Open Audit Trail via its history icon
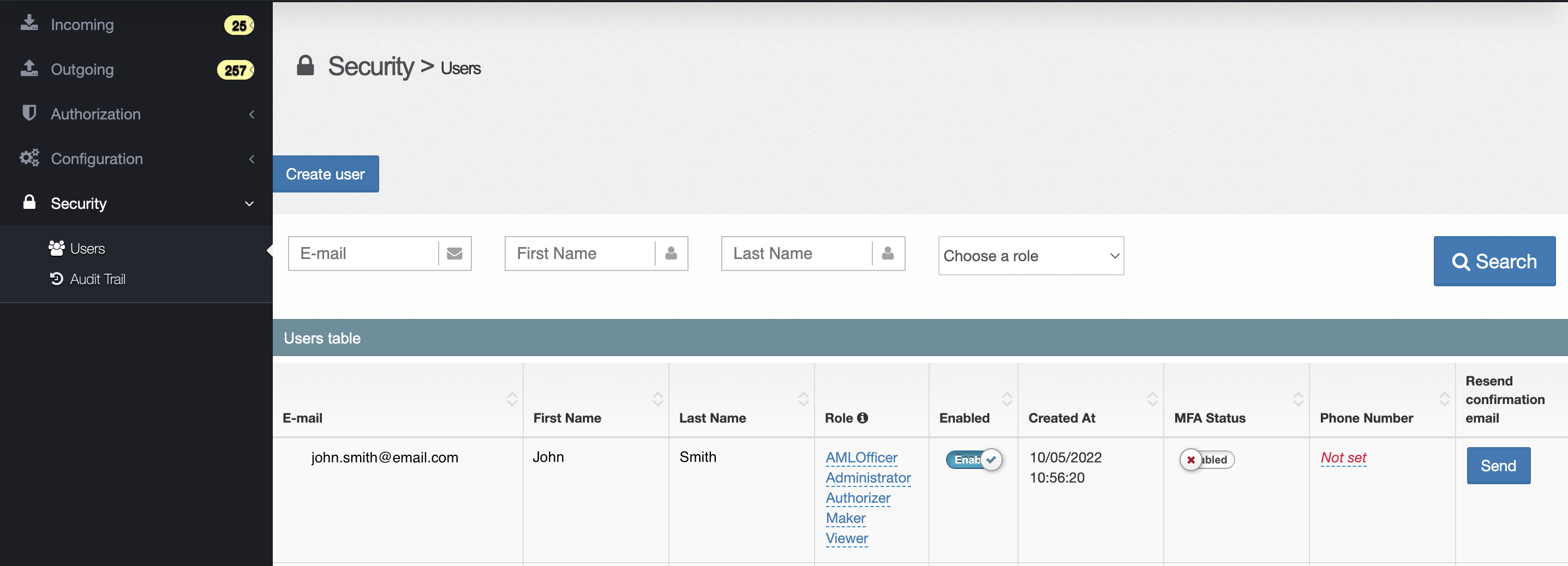Viewport: 1568px width, 566px height. point(57,279)
